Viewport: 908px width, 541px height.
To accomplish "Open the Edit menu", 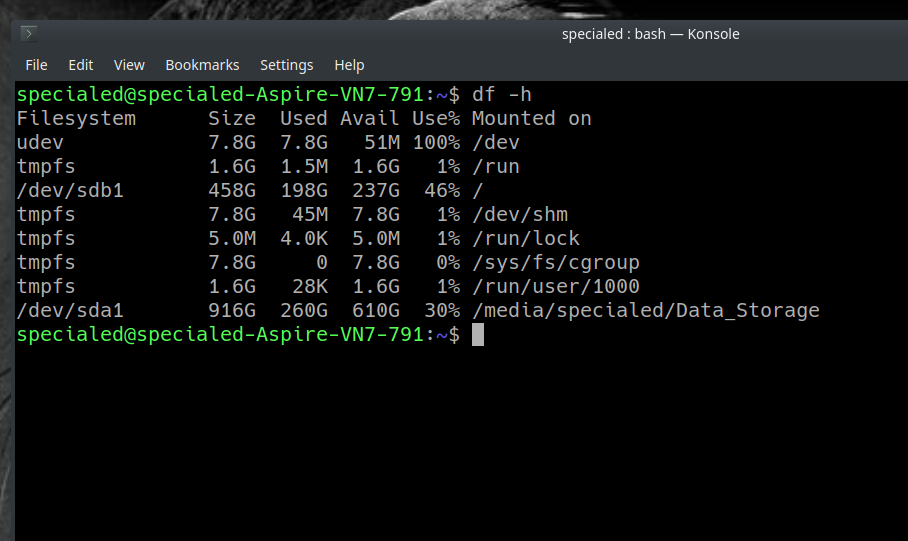I will tap(81, 65).
